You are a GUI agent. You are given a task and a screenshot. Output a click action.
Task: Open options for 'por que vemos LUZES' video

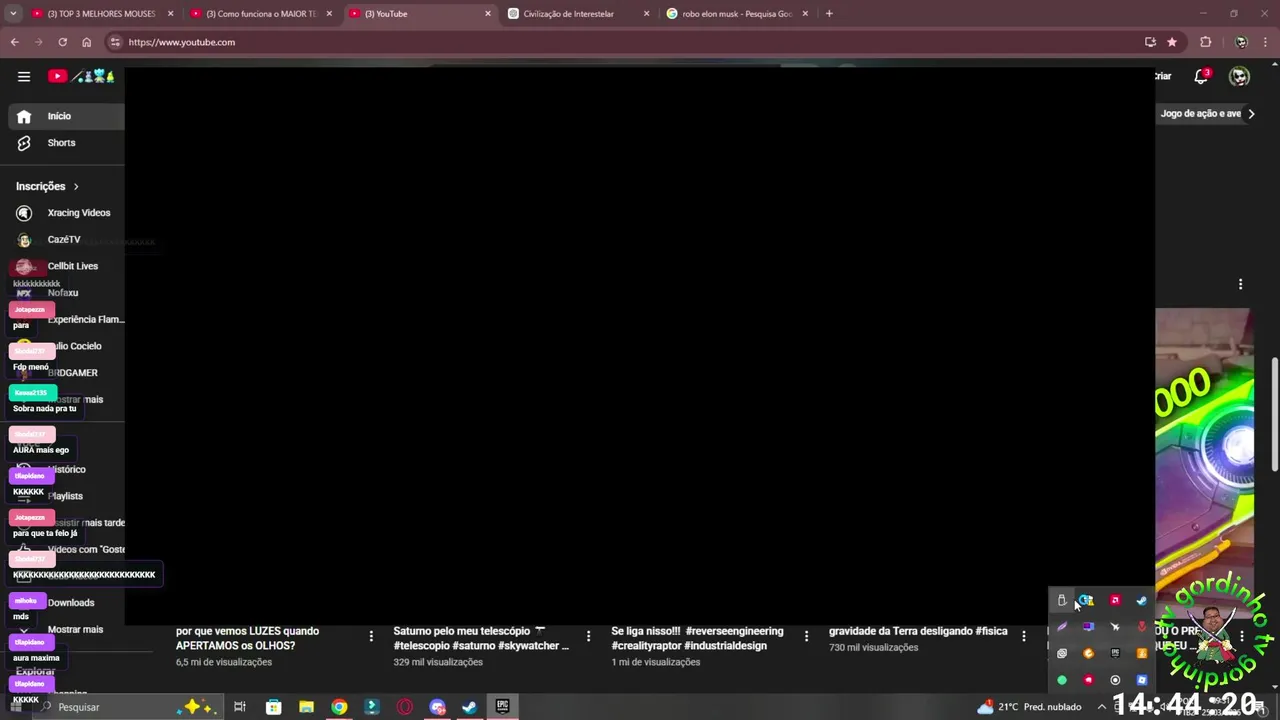371,636
